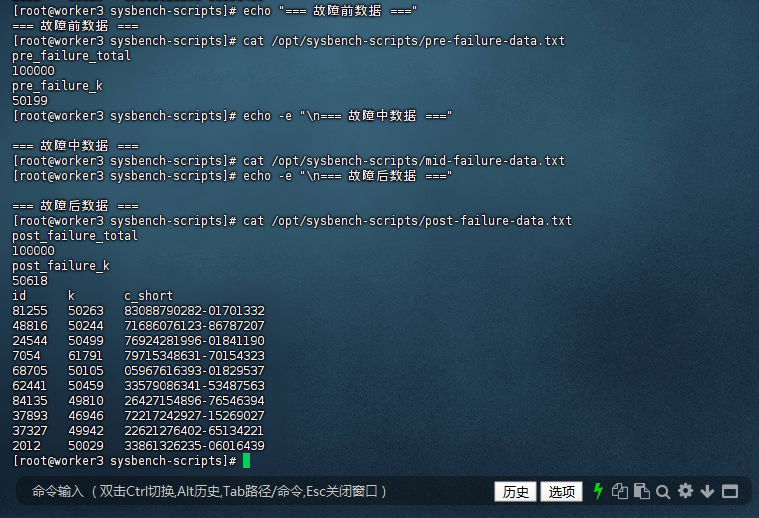Click c_short value 71686076123-86787207

click(x=195, y=326)
